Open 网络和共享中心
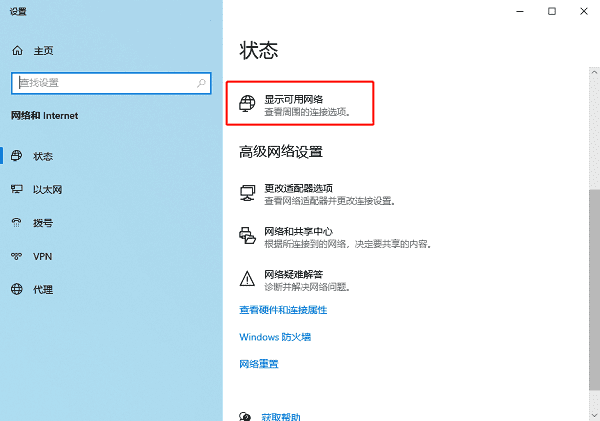This screenshot has width=600, height=421. 298,231
